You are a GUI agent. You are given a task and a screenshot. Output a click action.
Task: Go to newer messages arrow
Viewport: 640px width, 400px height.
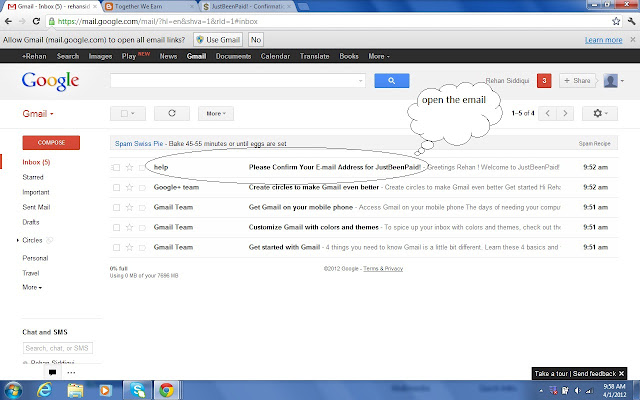click(547, 113)
